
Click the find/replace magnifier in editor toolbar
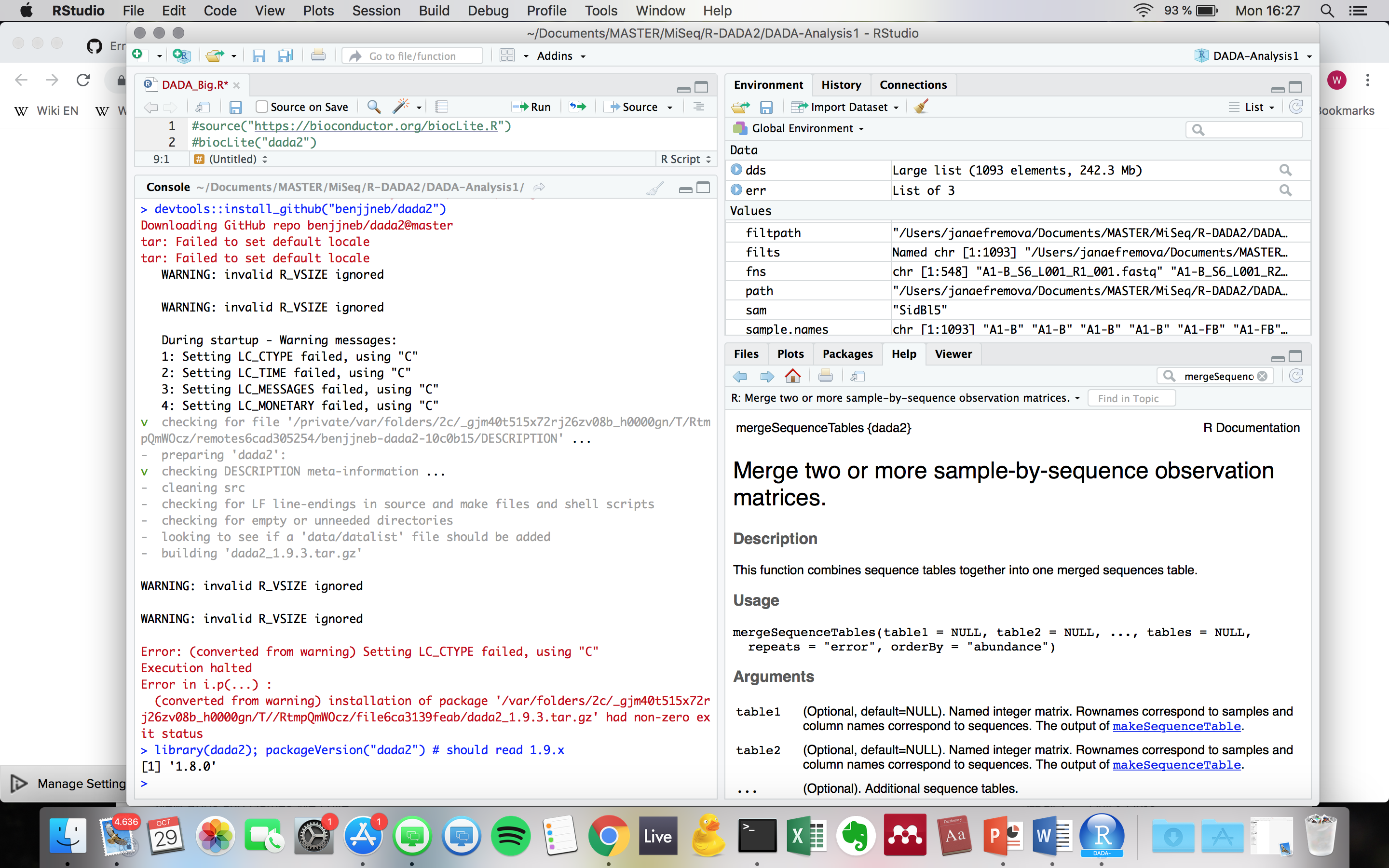[x=374, y=107]
